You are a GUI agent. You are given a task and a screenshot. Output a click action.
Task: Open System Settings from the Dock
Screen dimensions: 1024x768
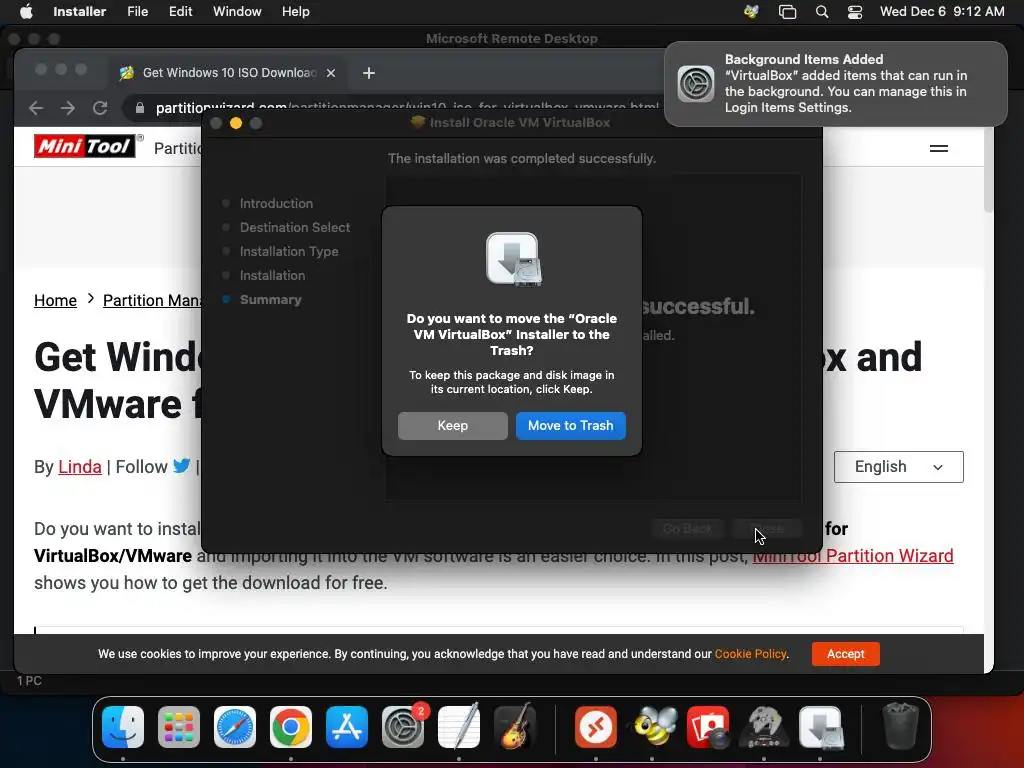pyautogui.click(x=403, y=726)
